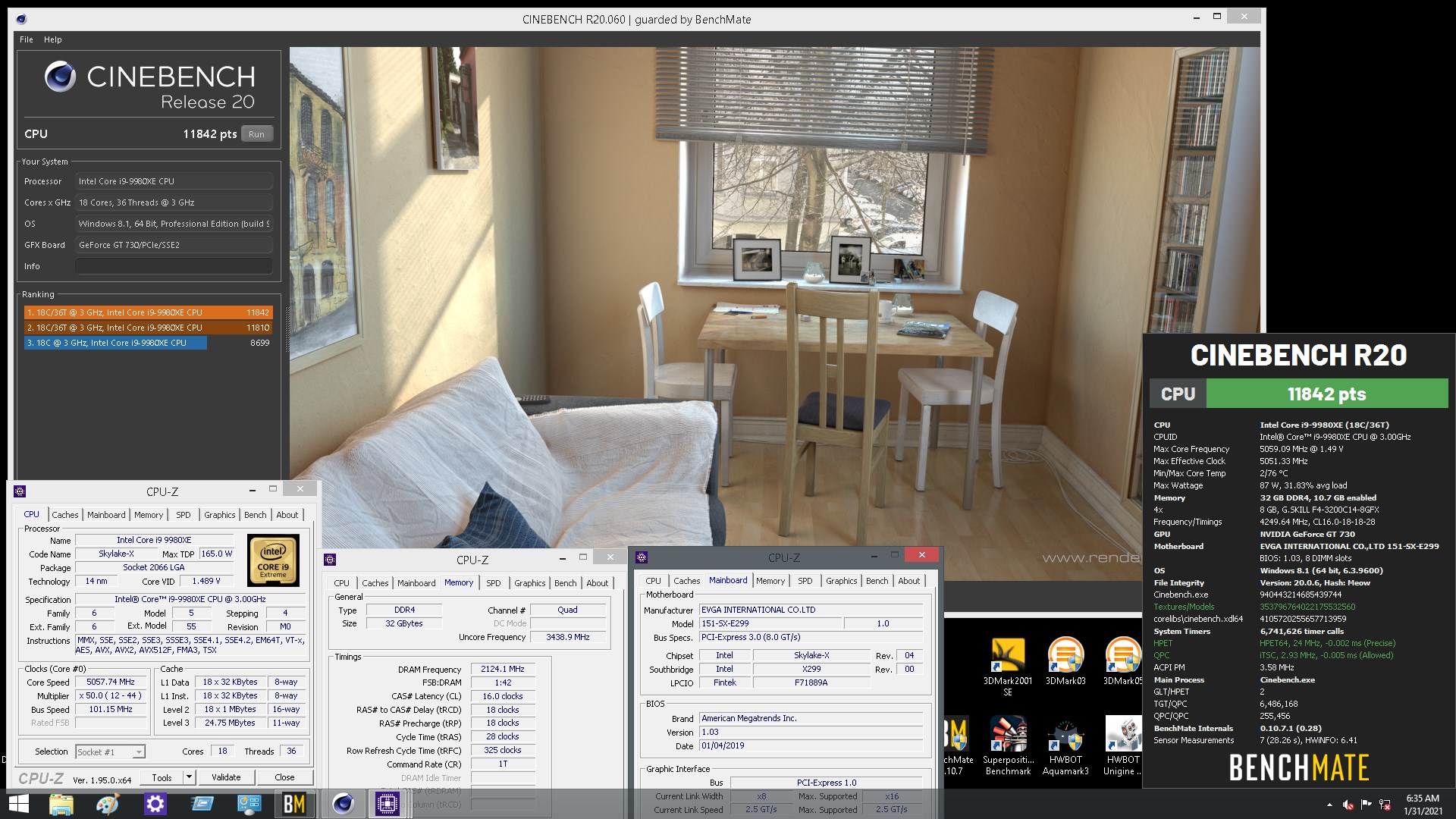
Task: Open the Help menu in Cinebench
Action: pos(52,39)
